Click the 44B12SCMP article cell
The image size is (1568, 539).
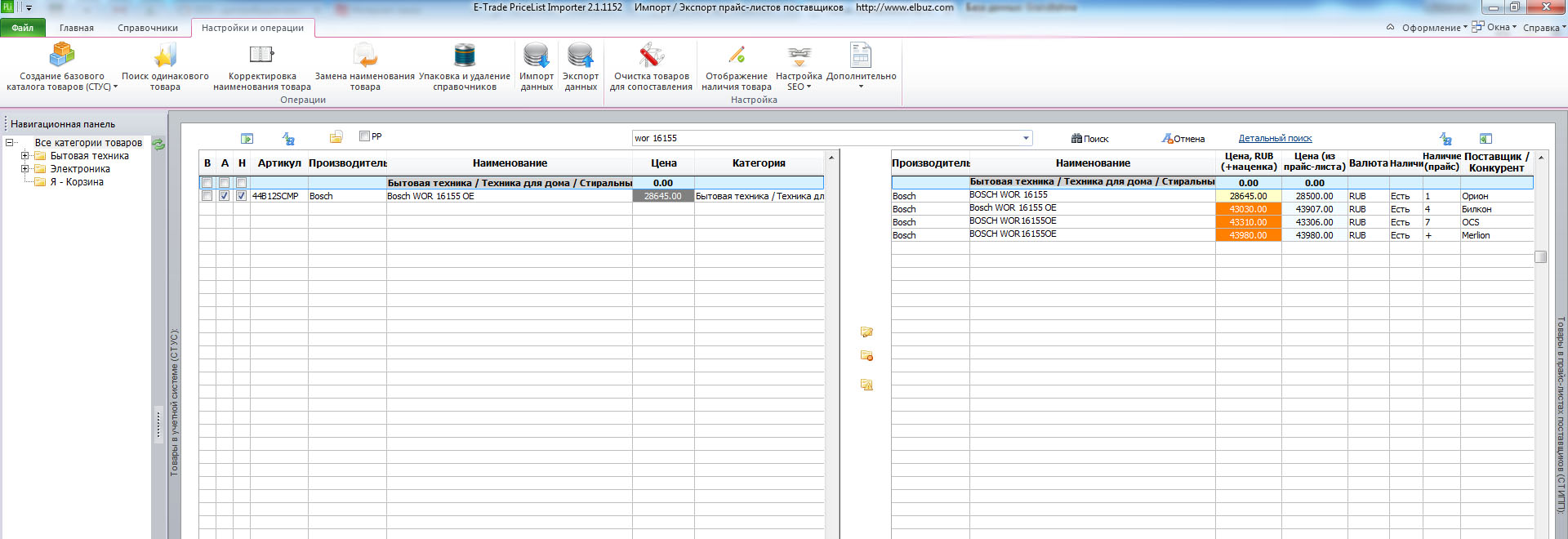coord(278,196)
